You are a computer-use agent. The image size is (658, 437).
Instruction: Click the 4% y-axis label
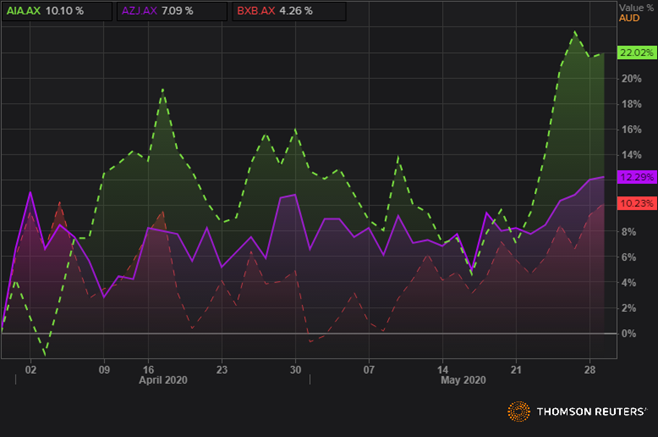[629, 283]
